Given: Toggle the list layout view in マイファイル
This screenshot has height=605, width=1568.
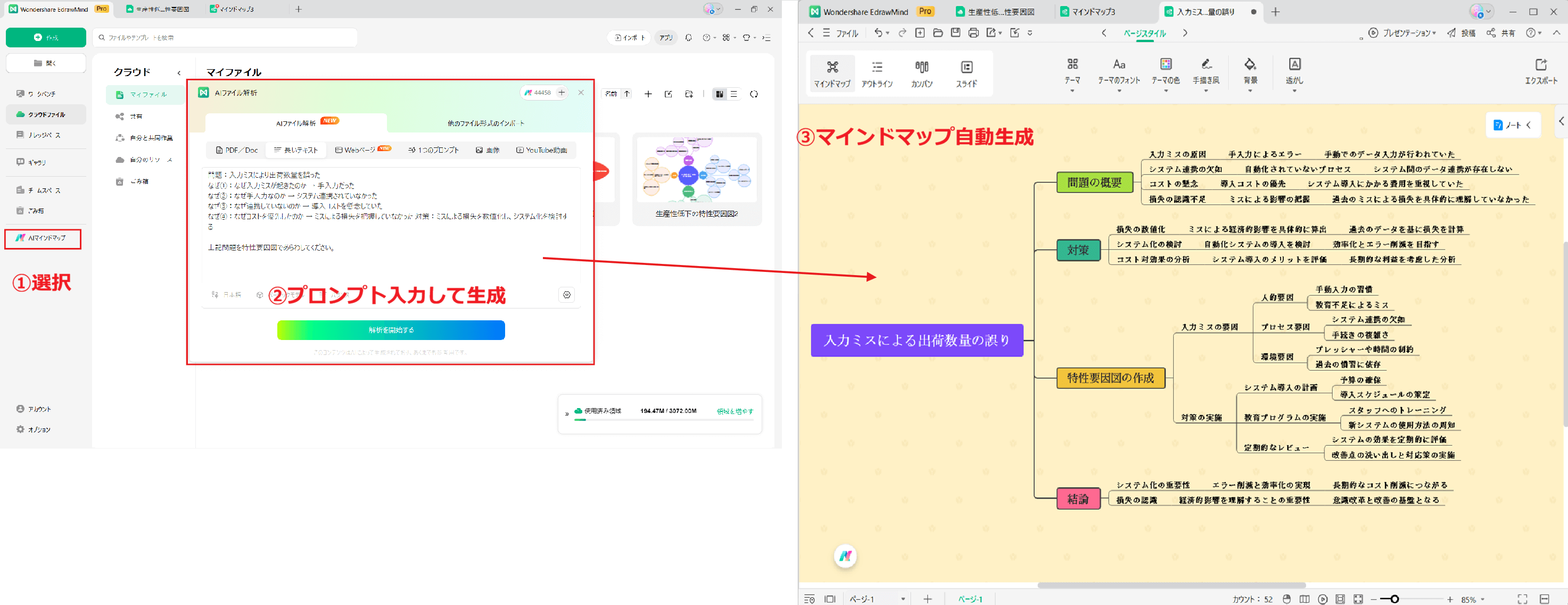Looking at the screenshot, I should click(735, 94).
